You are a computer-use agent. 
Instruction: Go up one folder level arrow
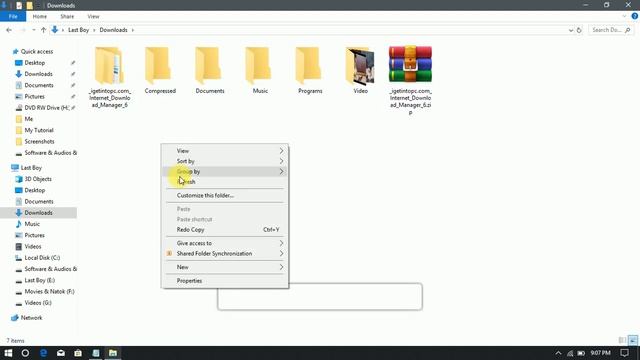coord(43,30)
